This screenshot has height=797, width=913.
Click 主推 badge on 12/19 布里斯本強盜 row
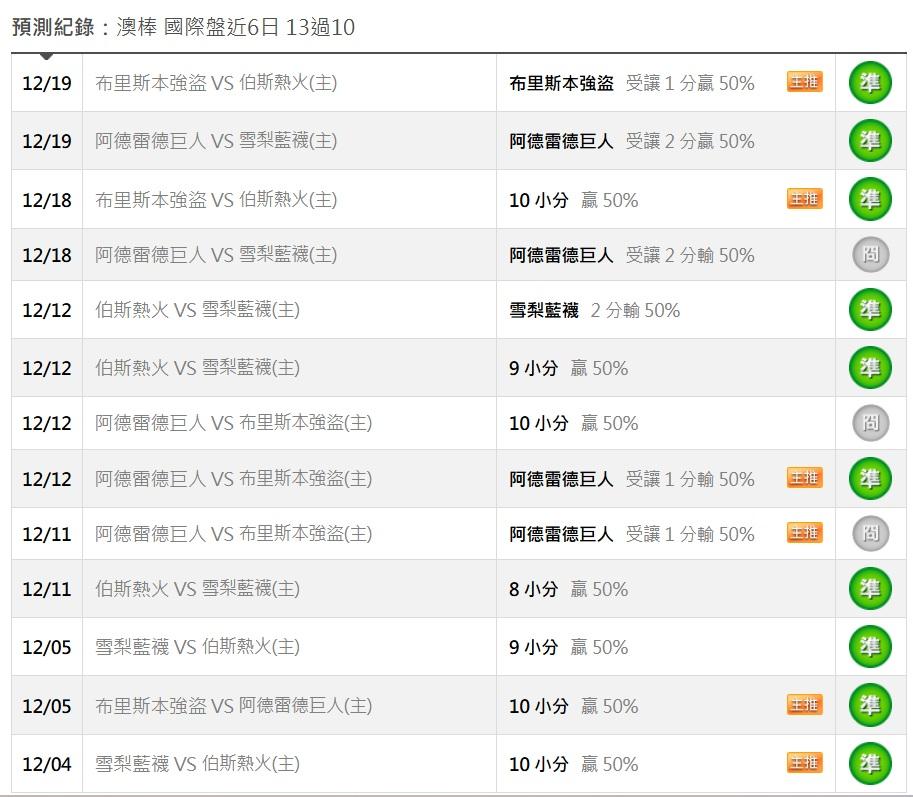coord(804,82)
